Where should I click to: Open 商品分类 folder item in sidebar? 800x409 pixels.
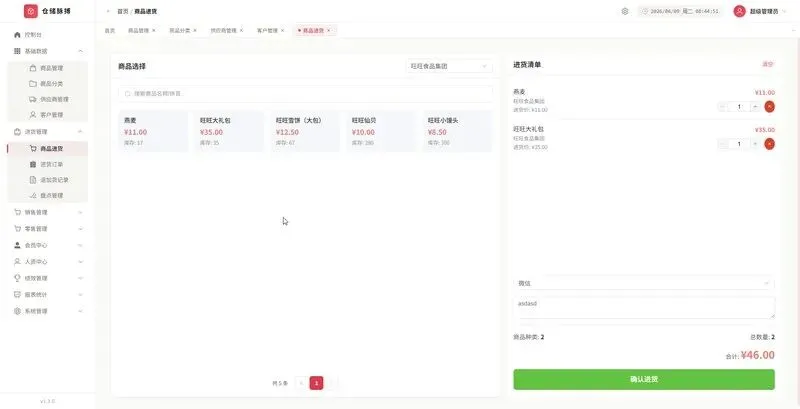[x=47, y=84]
